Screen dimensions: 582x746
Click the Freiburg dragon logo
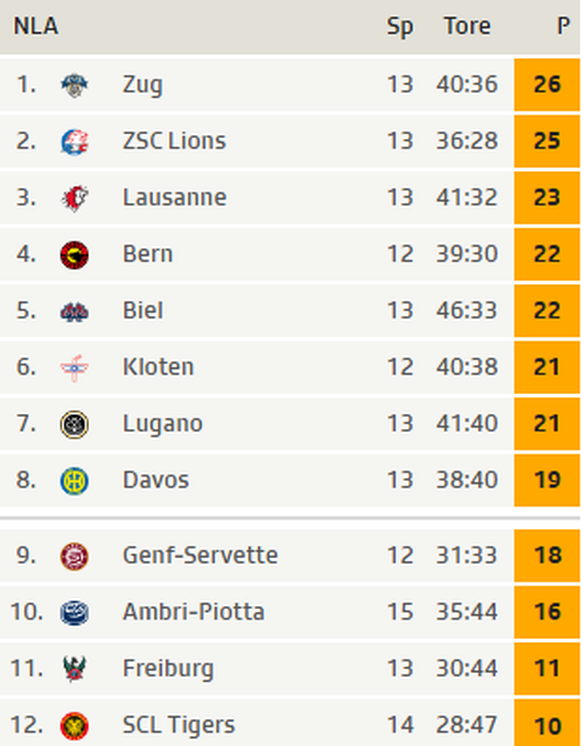tap(75, 668)
